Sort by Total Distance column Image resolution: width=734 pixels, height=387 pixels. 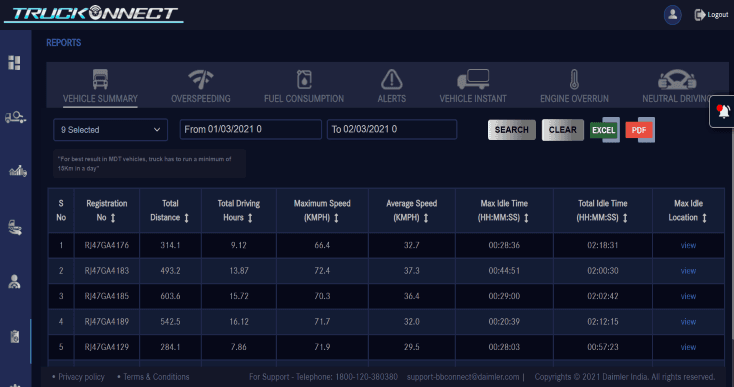pyautogui.click(x=186, y=218)
